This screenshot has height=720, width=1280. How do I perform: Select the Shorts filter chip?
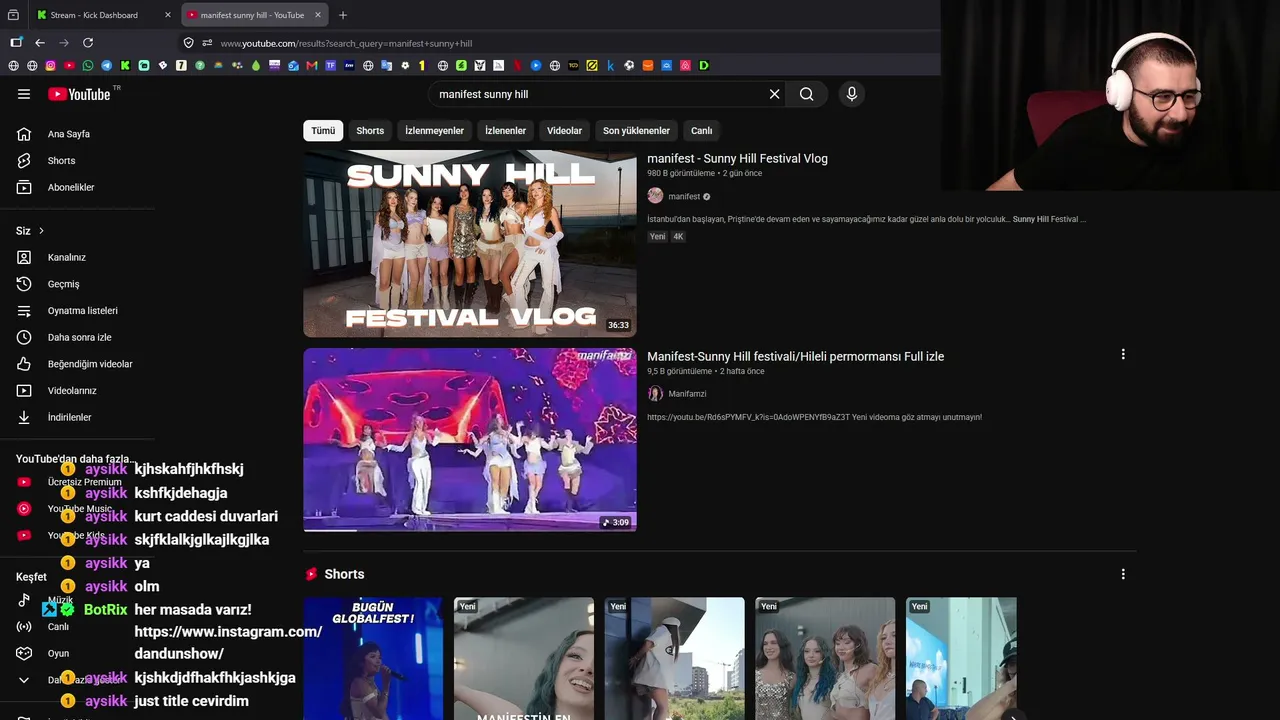point(370,131)
